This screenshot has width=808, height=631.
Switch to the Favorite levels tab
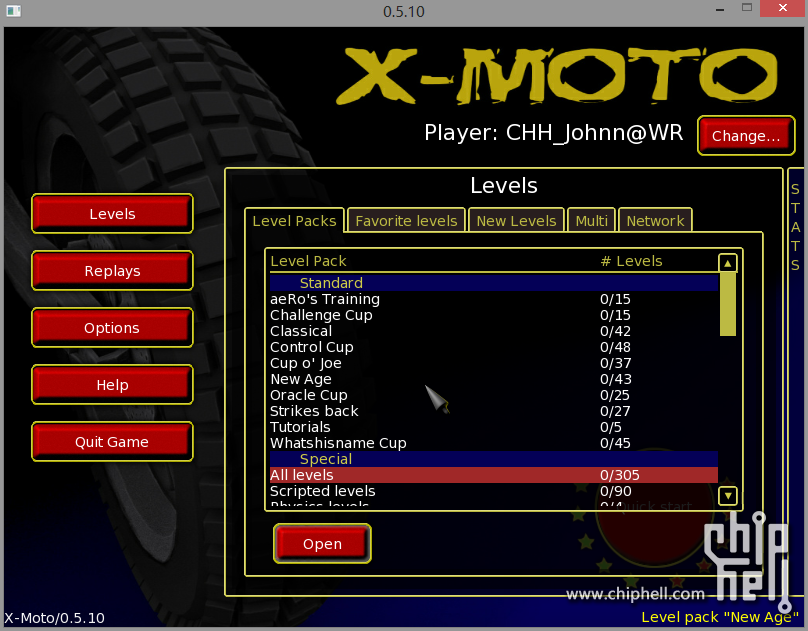click(406, 221)
